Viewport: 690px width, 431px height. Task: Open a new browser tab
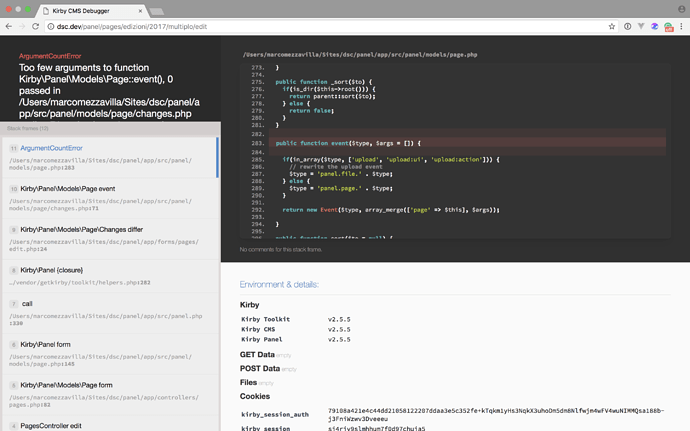157,11
